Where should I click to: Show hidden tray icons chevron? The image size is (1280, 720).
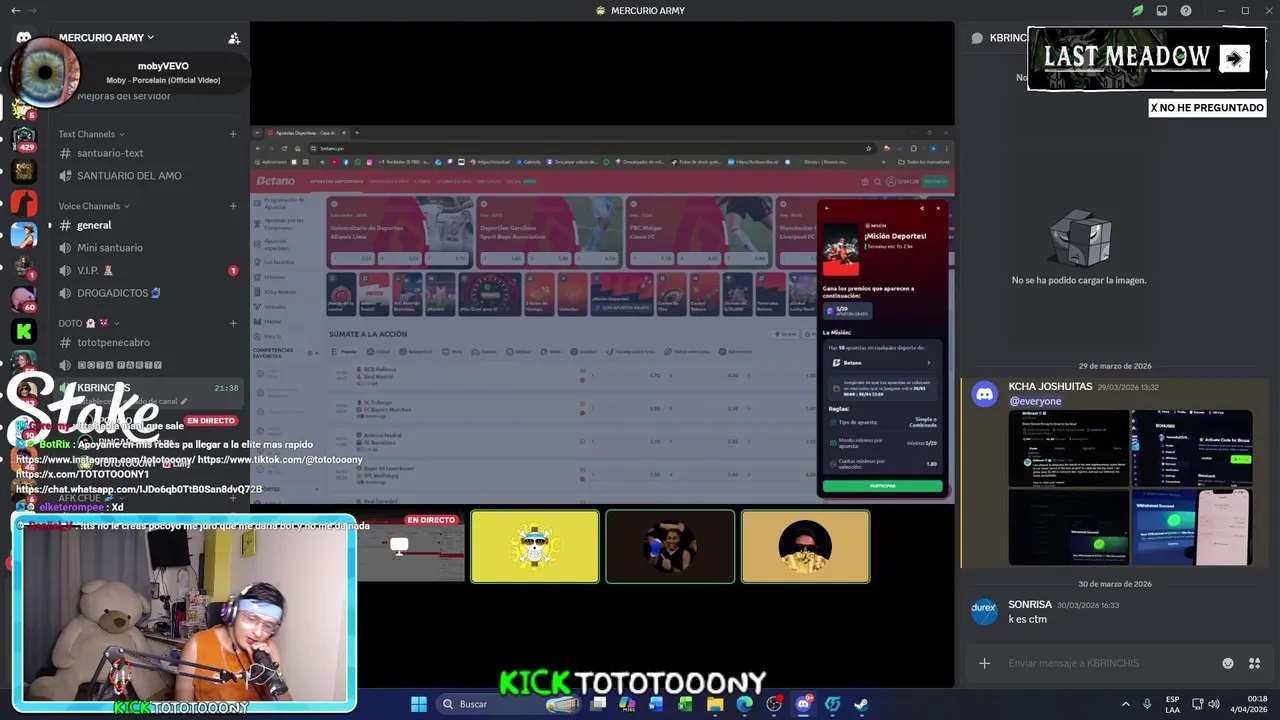click(1125, 704)
